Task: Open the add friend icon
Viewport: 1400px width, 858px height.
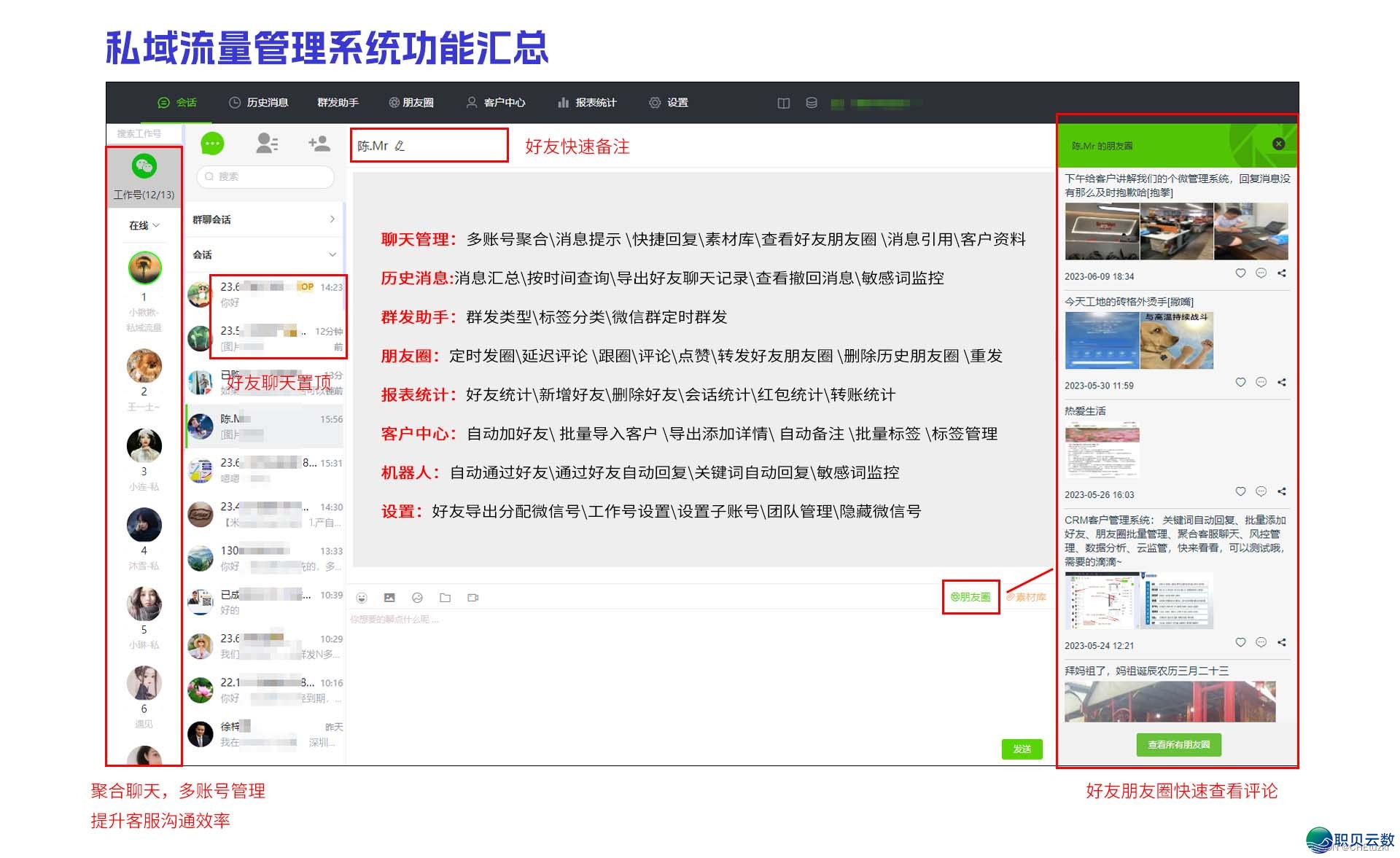Action: coord(319,144)
